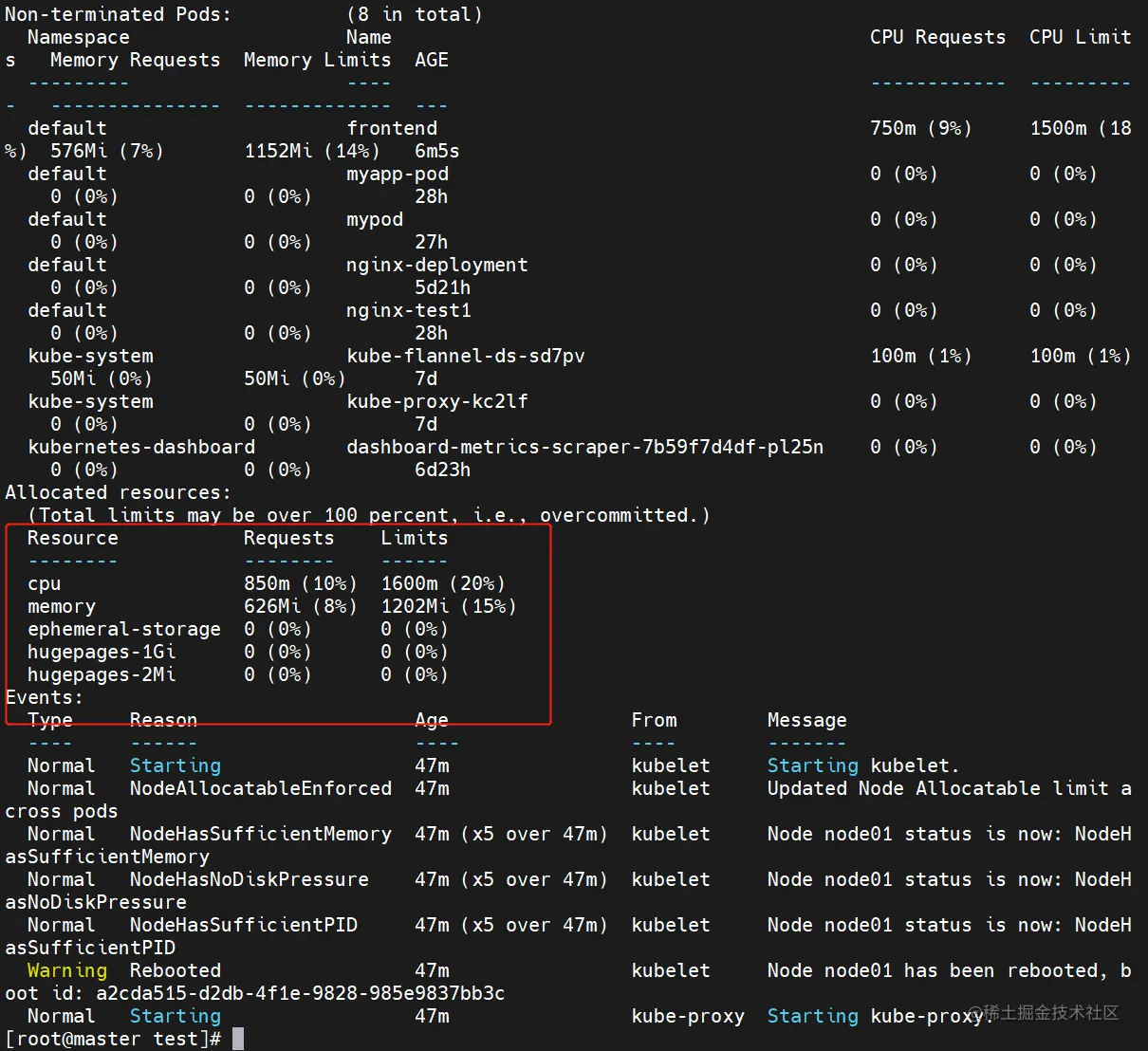
Task: Click the 'kube-proxy-kc2lf' pod name
Action: click(x=437, y=402)
